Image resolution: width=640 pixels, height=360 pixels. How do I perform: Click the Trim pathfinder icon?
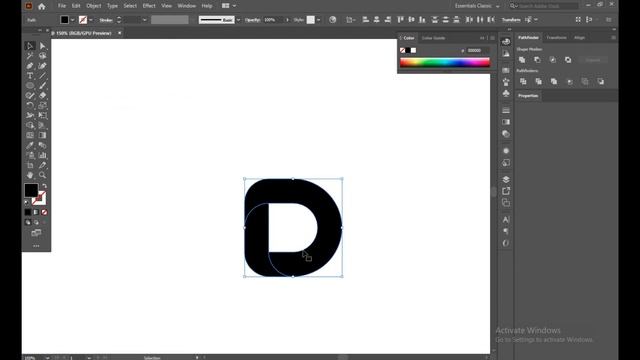pyautogui.click(x=538, y=82)
